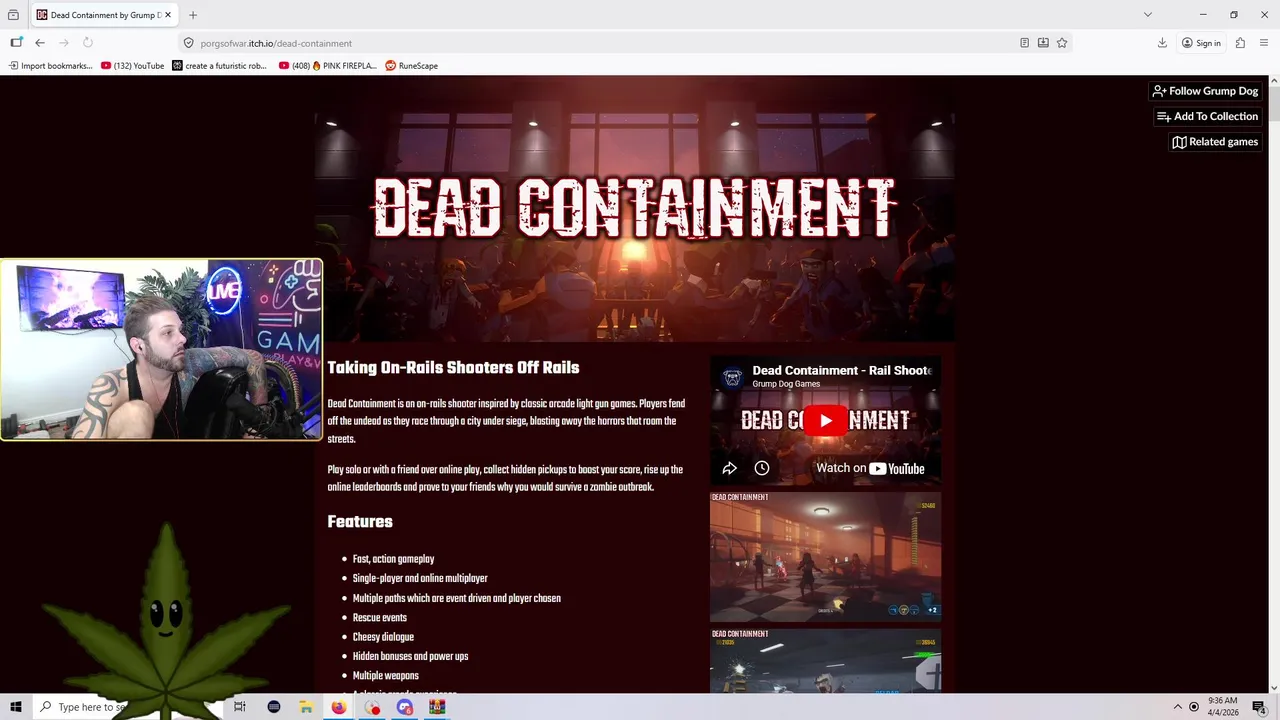Show hidden system tray icons
1280x720 pixels.
tap(1177, 707)
